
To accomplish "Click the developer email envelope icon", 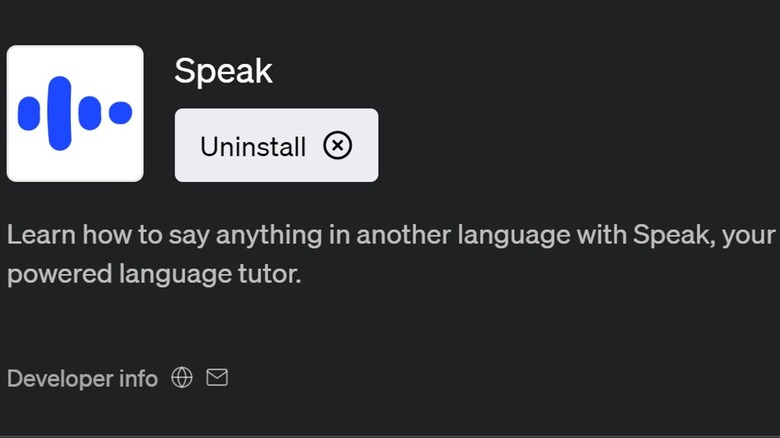I will coord(217,378).
